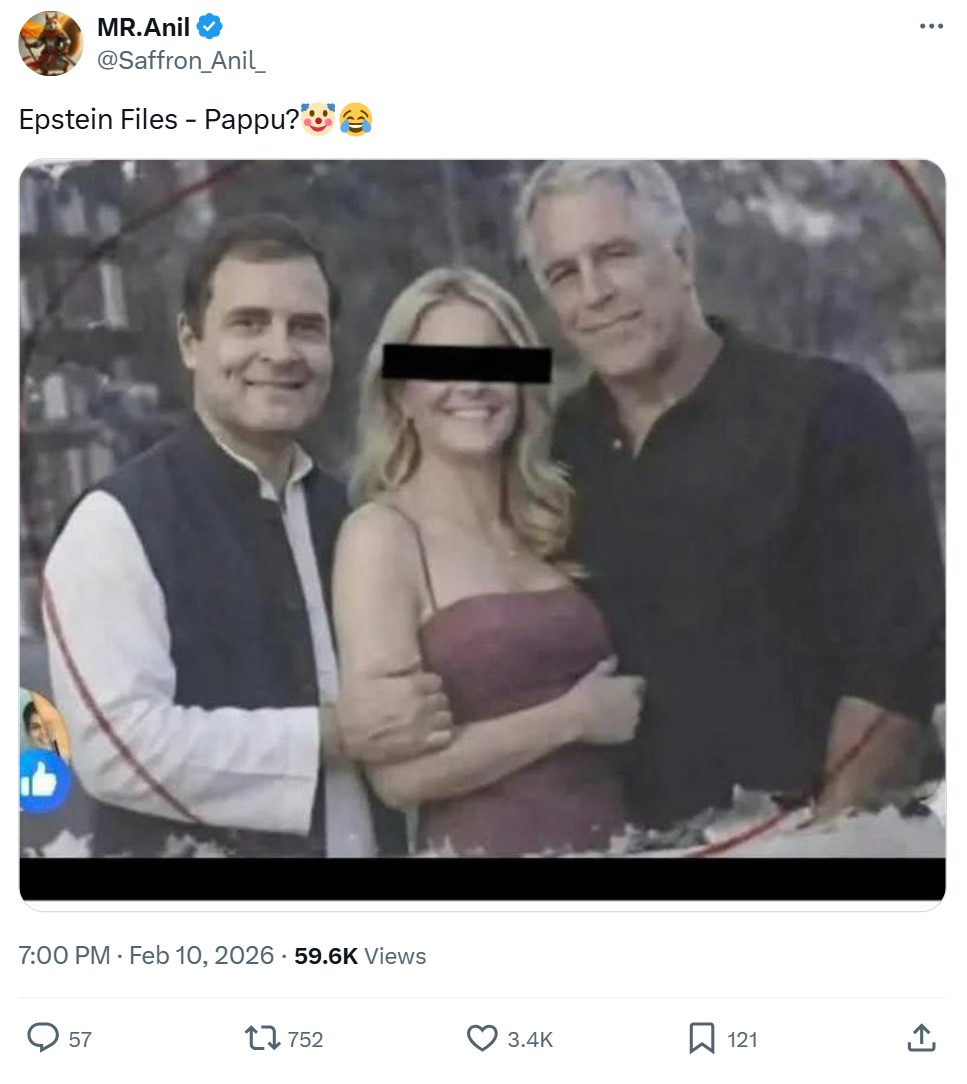Click the clown face emoji in the post
This screenshot has height=1084, width=967.
(x=319, y=120)
